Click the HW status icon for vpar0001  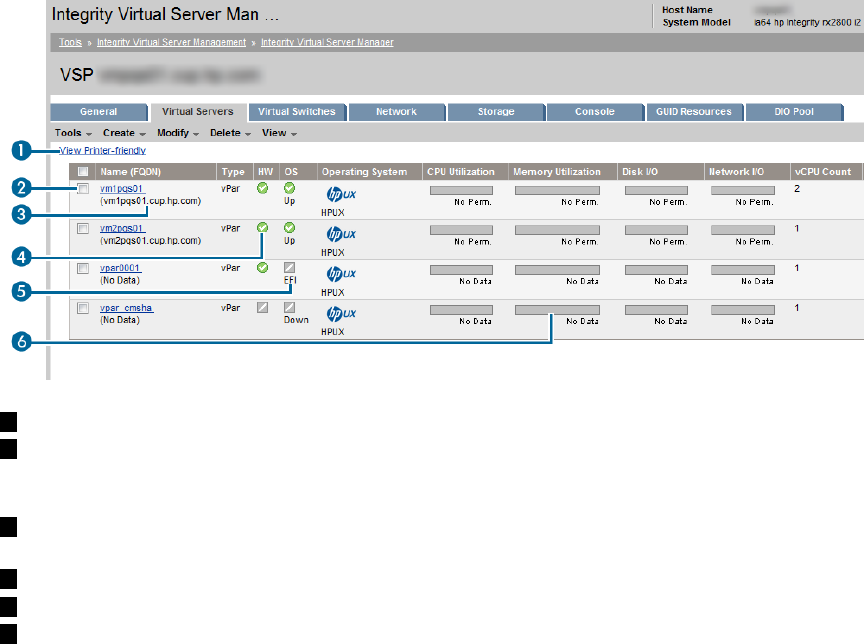(x=262, y=268)
